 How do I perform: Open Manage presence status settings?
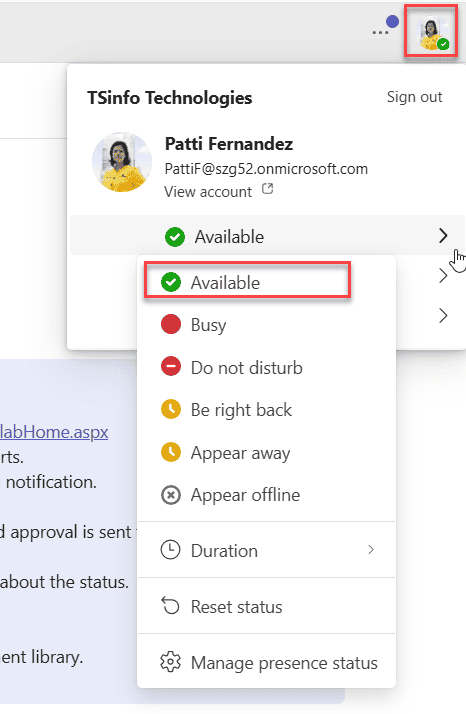point(266,663)
